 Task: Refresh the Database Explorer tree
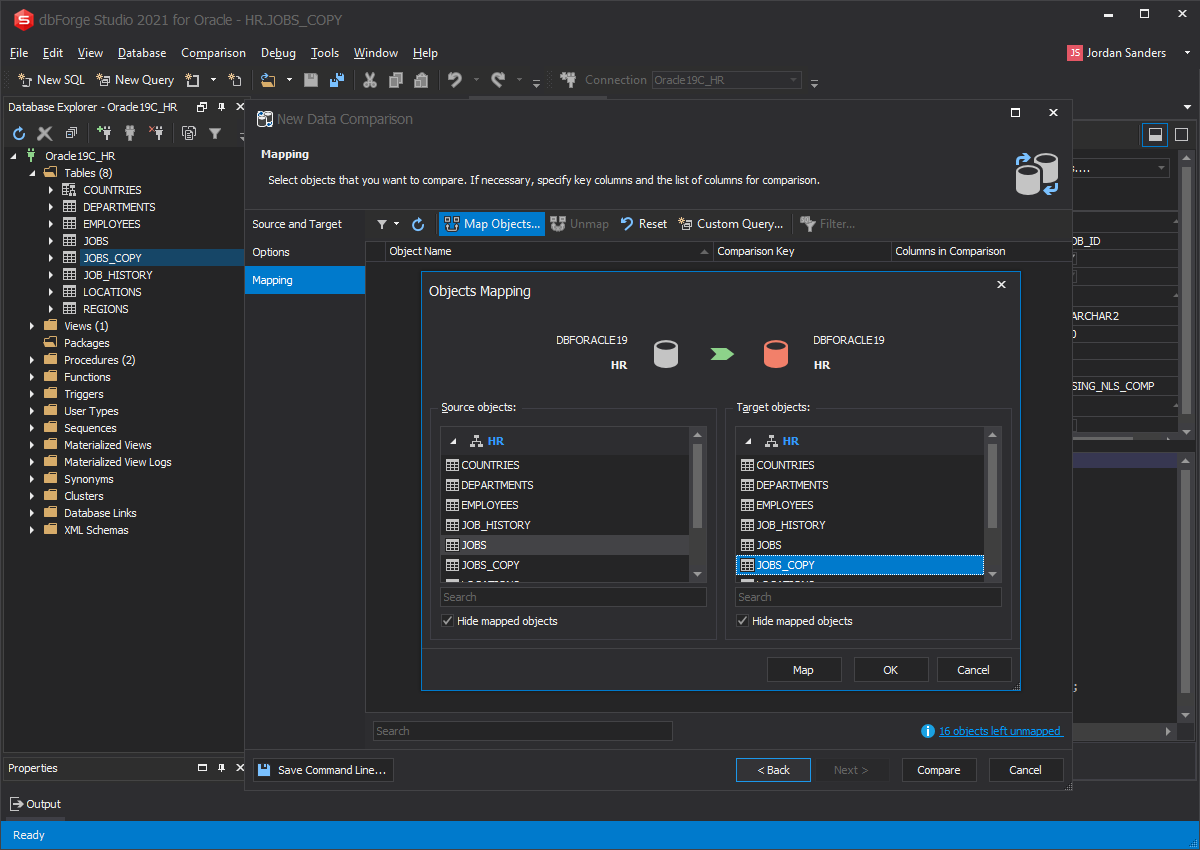(x=18, y=132)
